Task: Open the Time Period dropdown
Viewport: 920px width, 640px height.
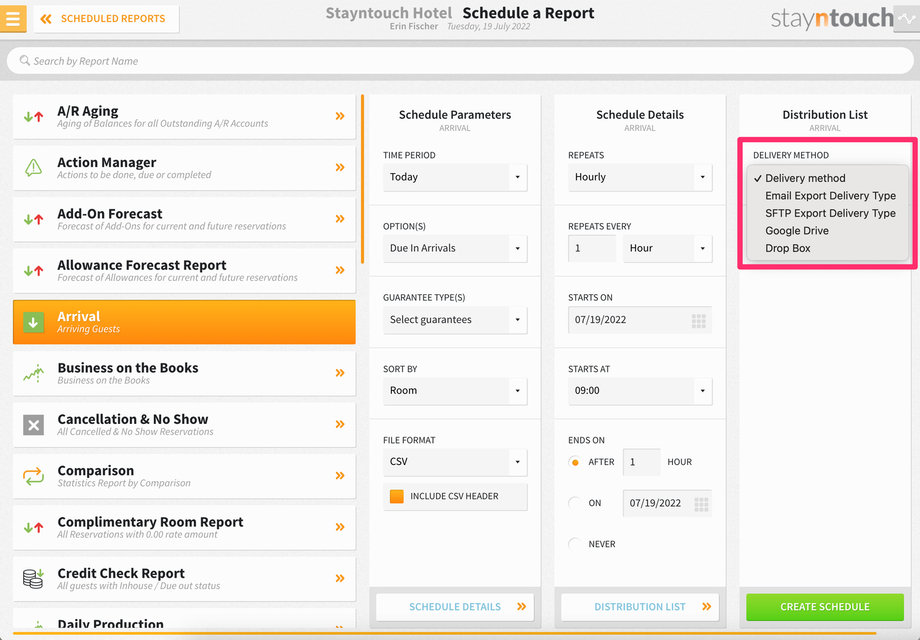Action: (455, 177)
